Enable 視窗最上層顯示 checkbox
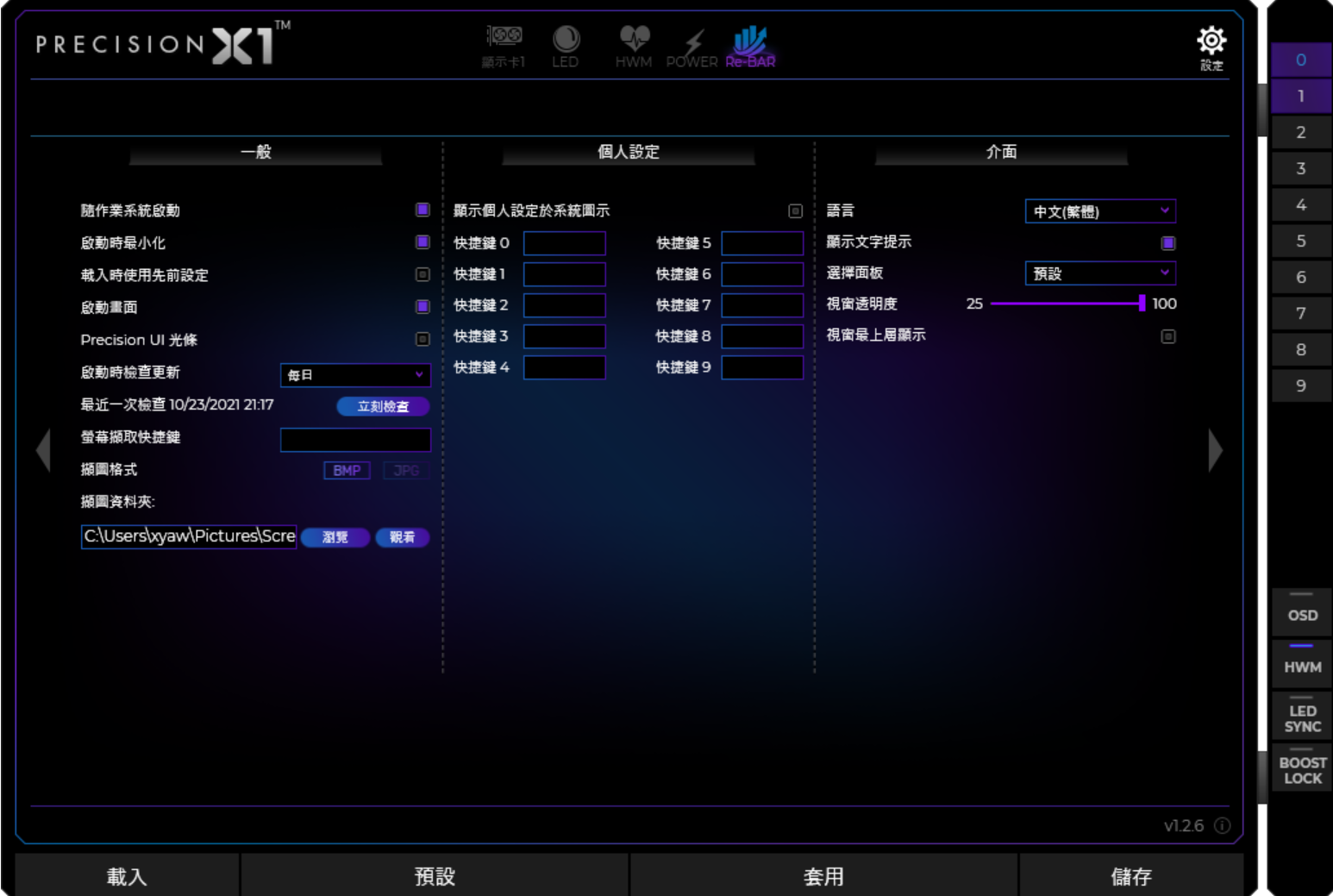 pyautogui.click(x=1168, y=336)
